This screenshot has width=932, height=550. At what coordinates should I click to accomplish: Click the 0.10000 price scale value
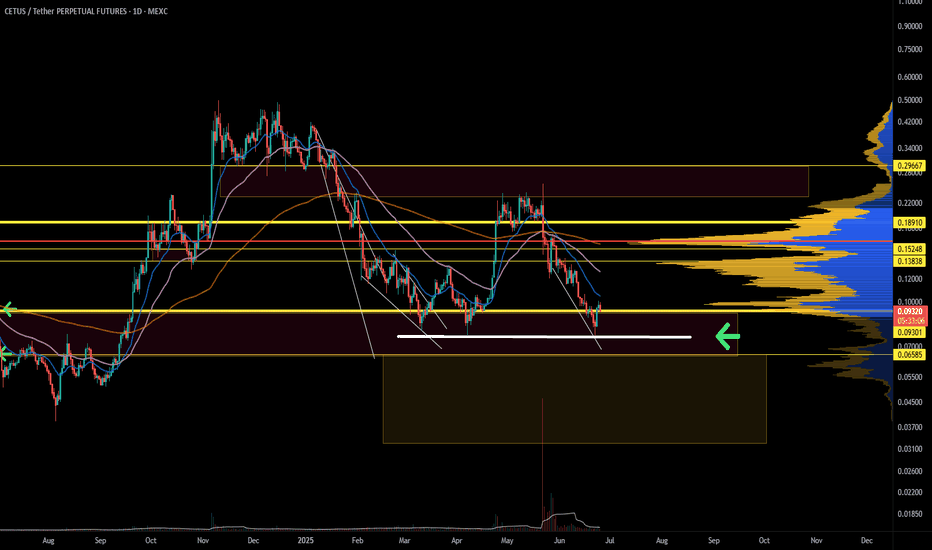point(910,301)
